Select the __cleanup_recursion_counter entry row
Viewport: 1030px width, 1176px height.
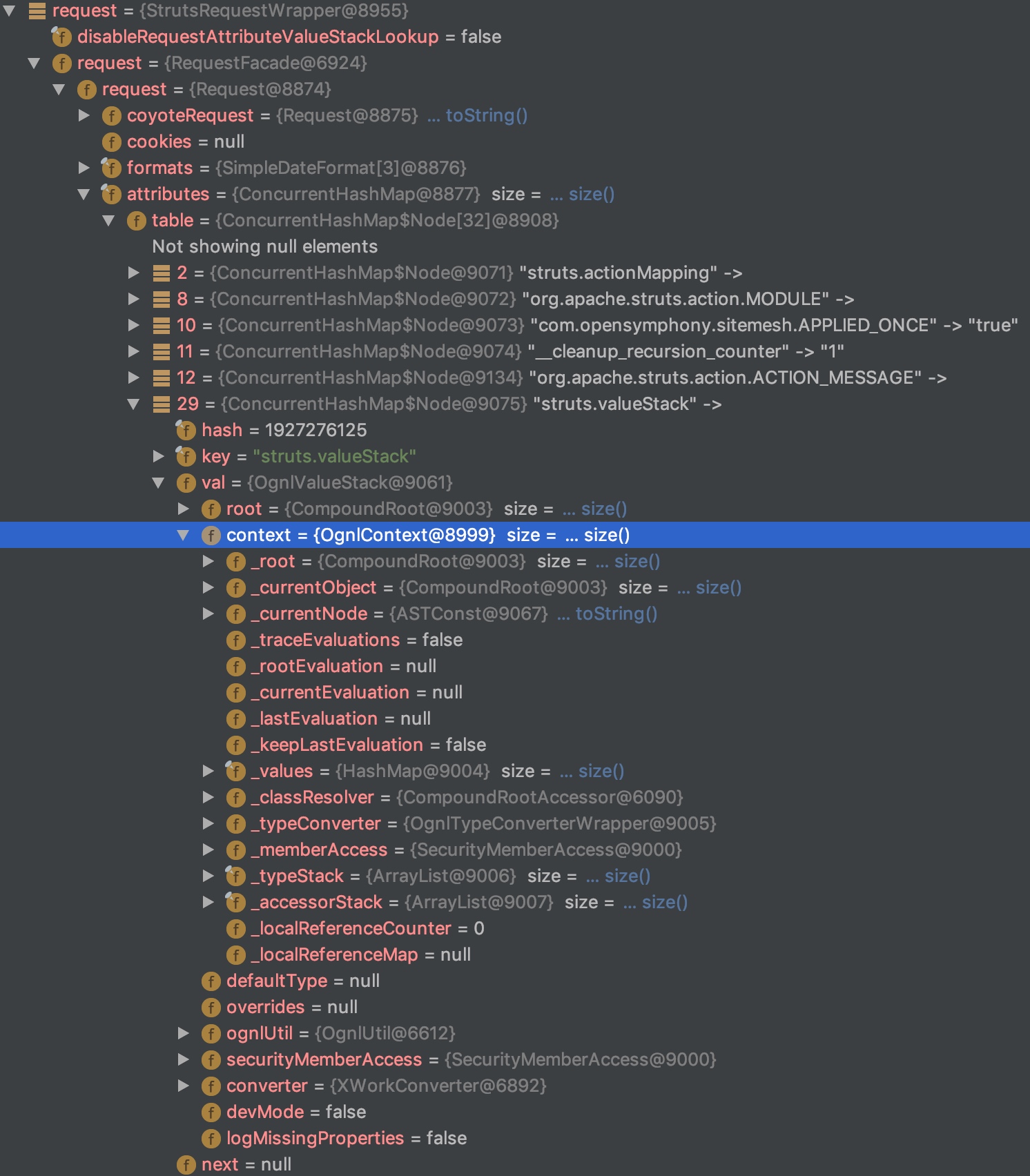[515, 352]
